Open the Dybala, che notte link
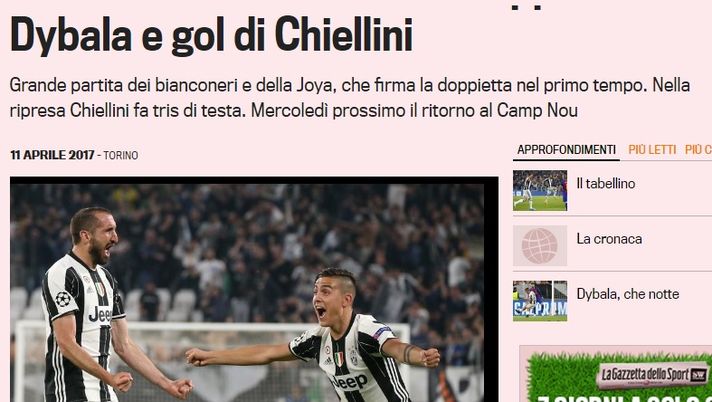Screen dimensions: 712x402 pos(628,294)
